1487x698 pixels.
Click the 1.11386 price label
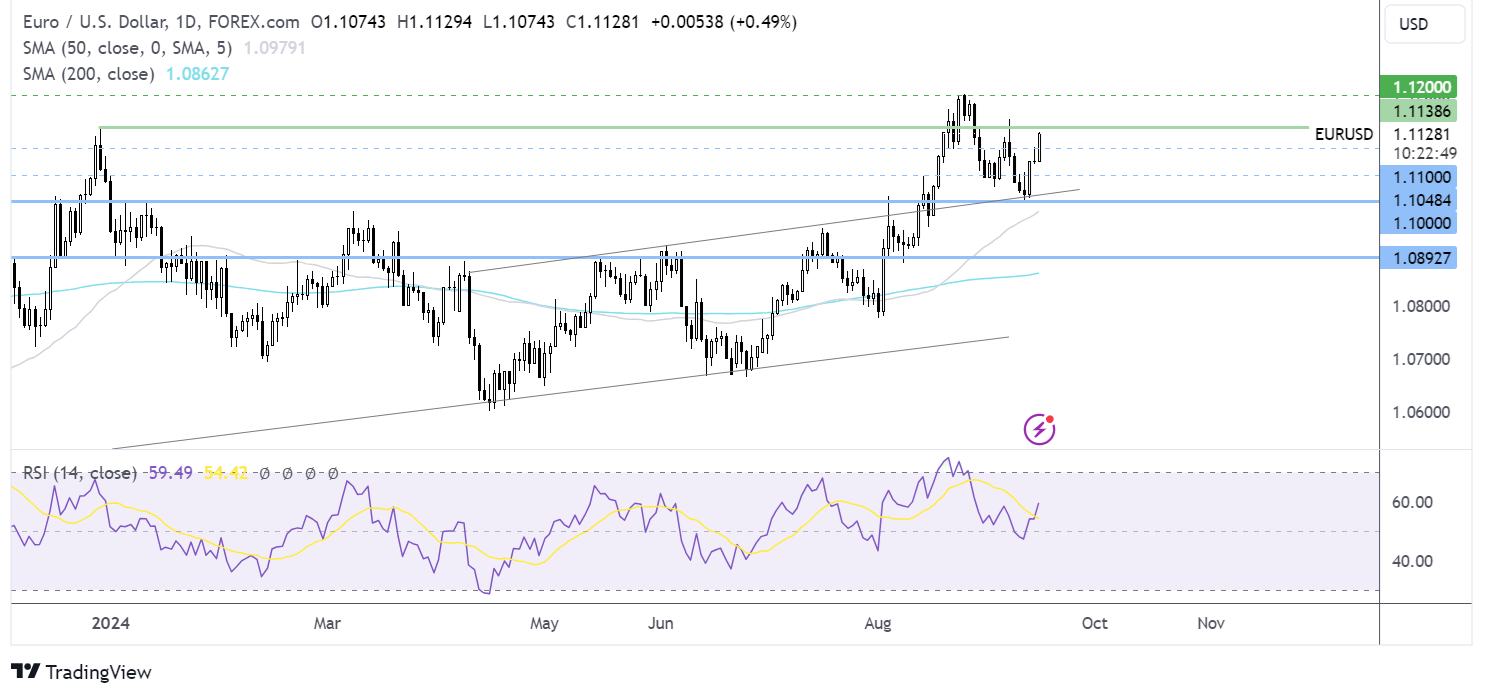click(1418, 110)
